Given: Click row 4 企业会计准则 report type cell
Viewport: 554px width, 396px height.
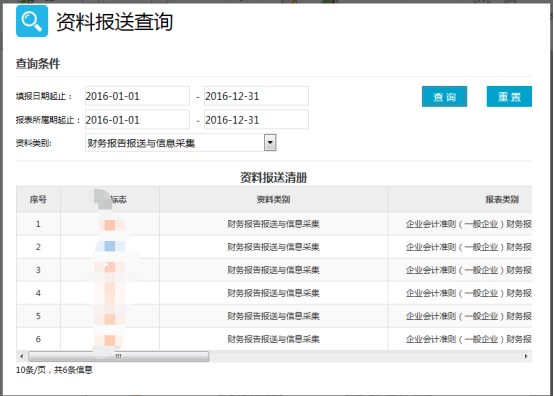Looking at the screenshot, I should click(460, 293).
